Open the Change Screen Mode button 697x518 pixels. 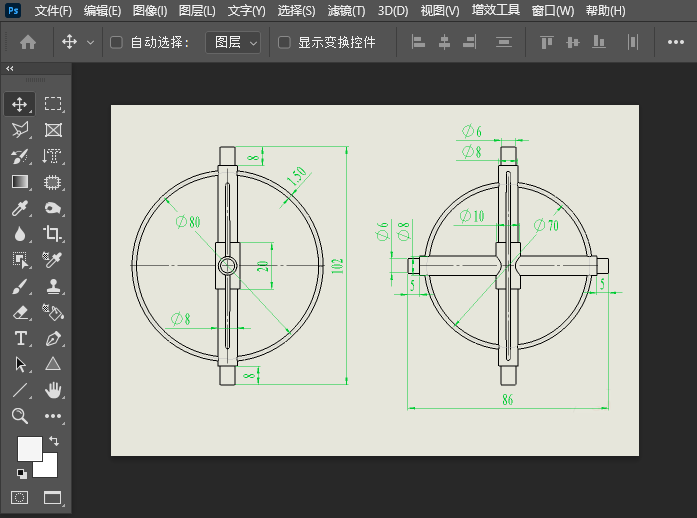pyautogui.click(x=53, y=498)
